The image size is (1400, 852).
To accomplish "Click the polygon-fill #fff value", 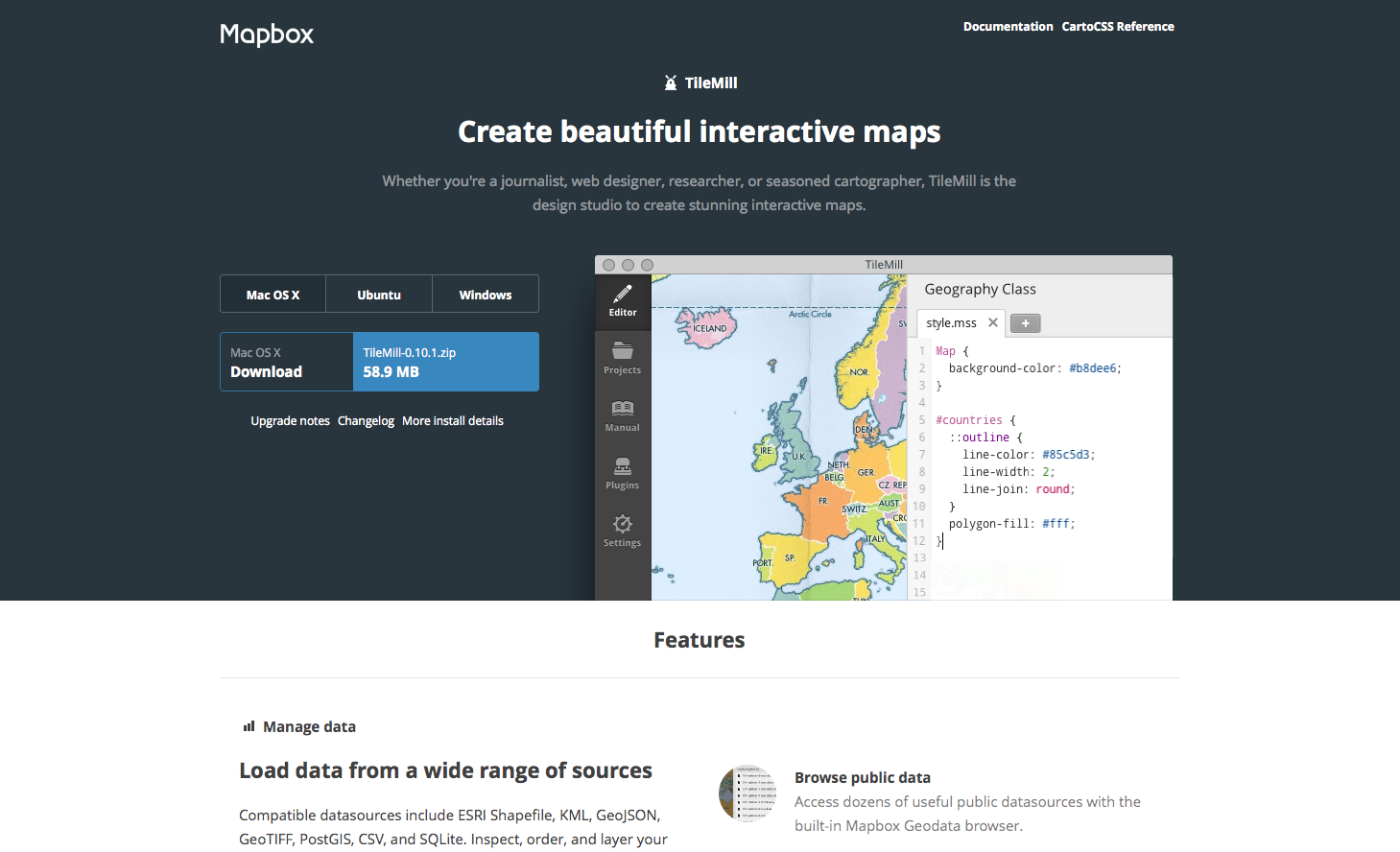I will pos(1056,524).
